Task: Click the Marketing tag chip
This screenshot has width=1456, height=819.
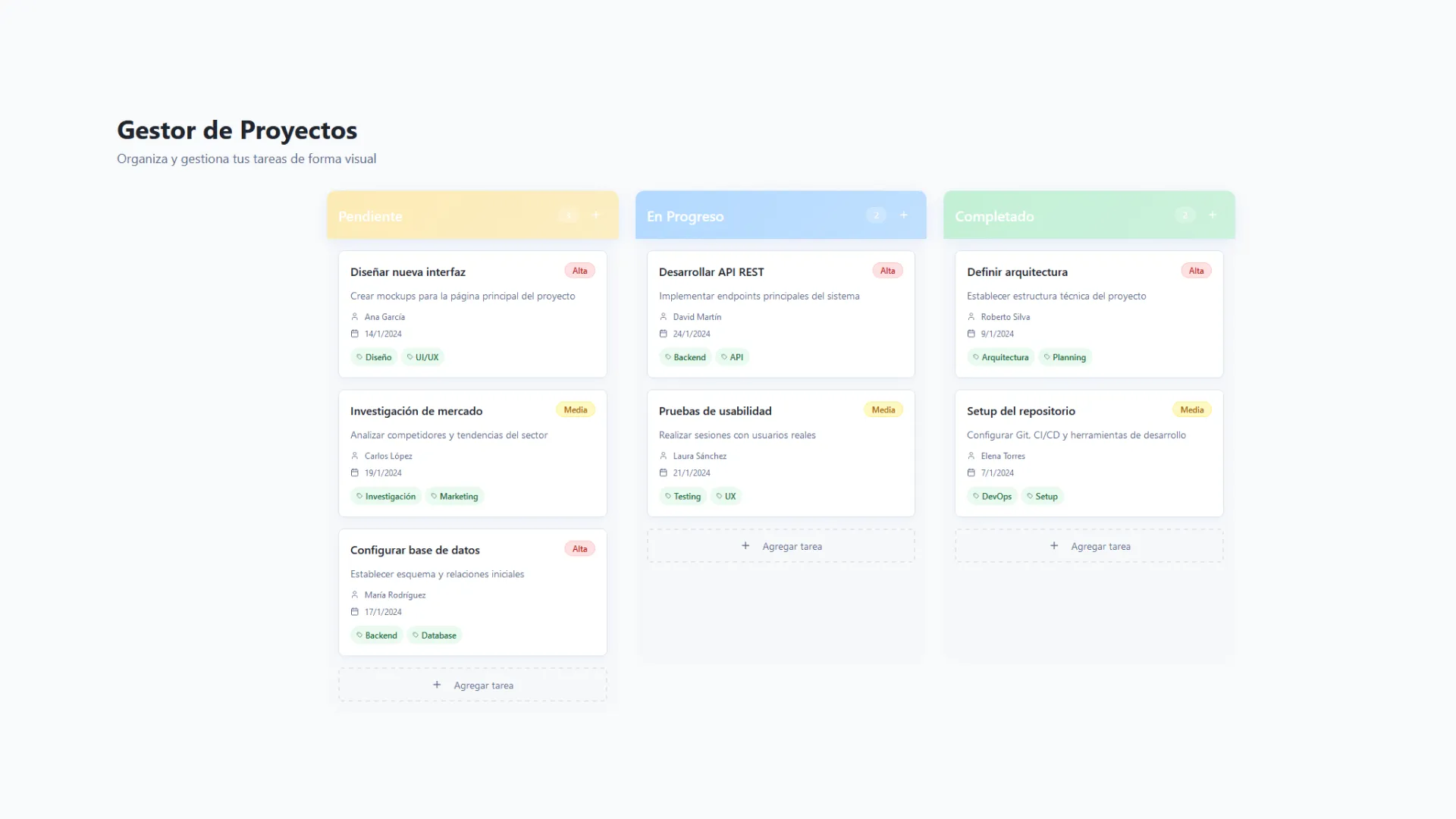Action: coord(454,497)
